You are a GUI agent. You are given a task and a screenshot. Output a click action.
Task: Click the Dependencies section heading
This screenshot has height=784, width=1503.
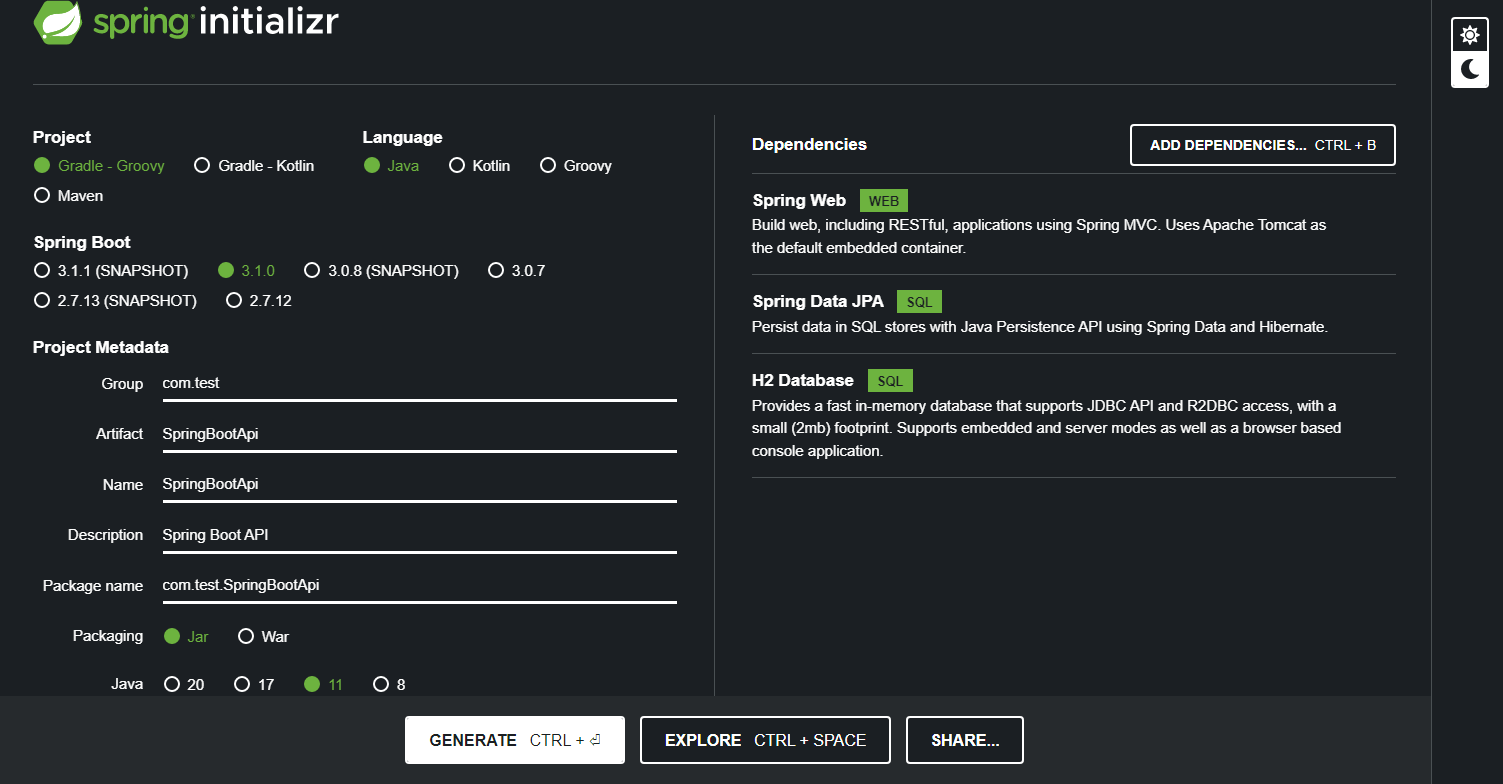click(809, 145)
